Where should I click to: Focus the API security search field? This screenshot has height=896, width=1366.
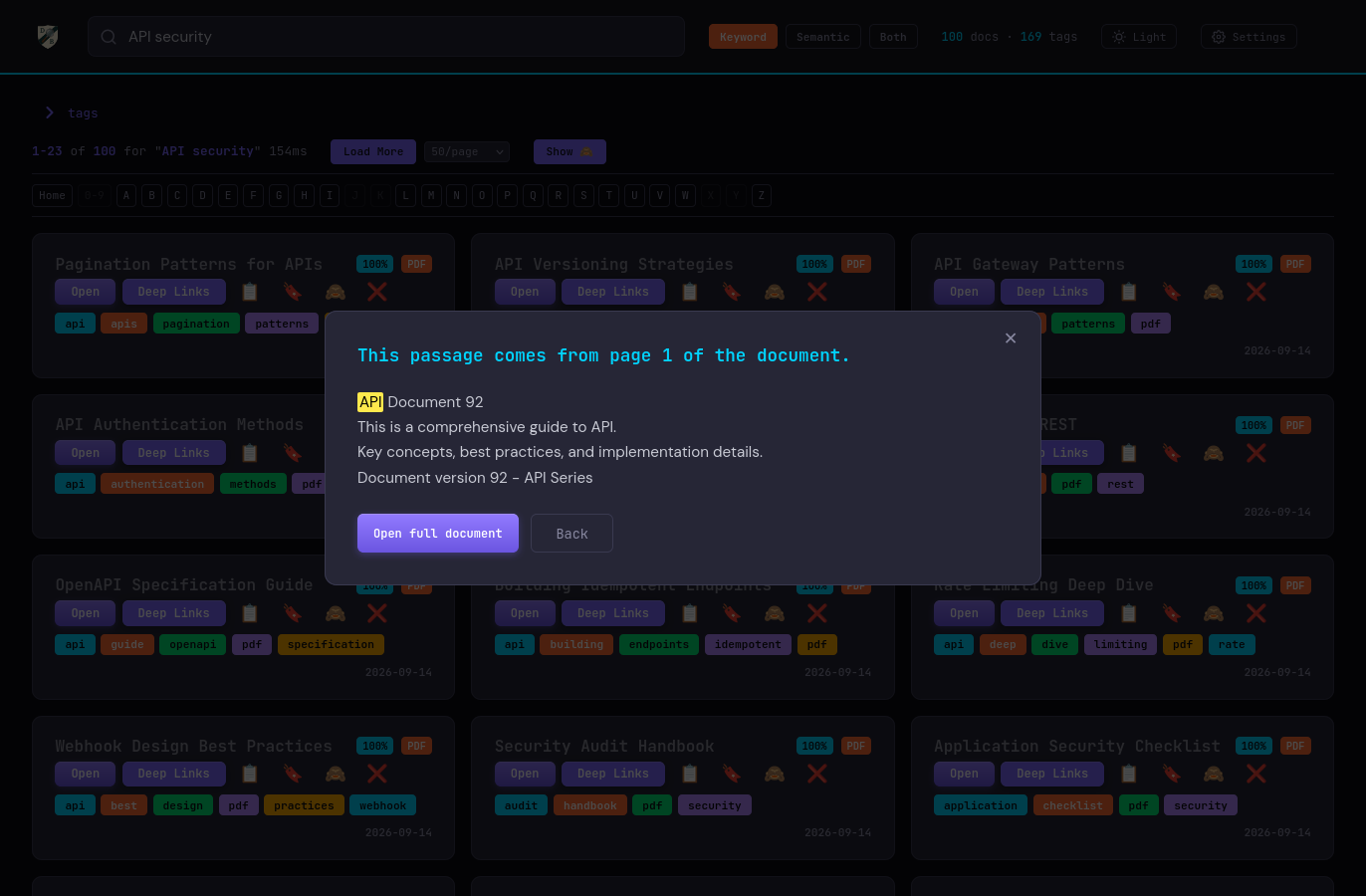(x=386, y=37)
